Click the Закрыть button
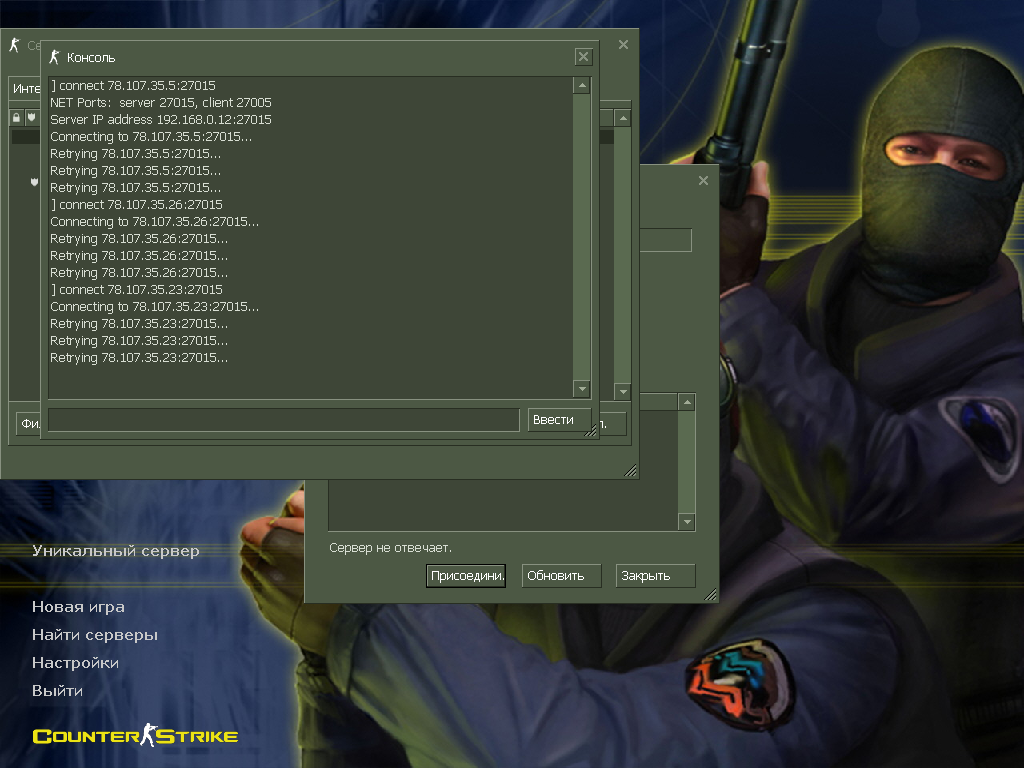This screenshot has width=1024, height=768. [x=656, y=575]
